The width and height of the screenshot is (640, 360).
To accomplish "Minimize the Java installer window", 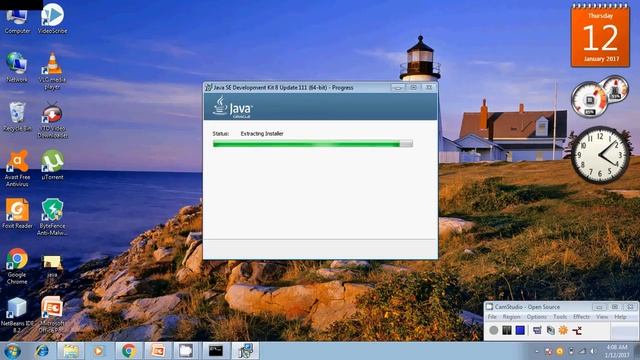I will [398, 87].
